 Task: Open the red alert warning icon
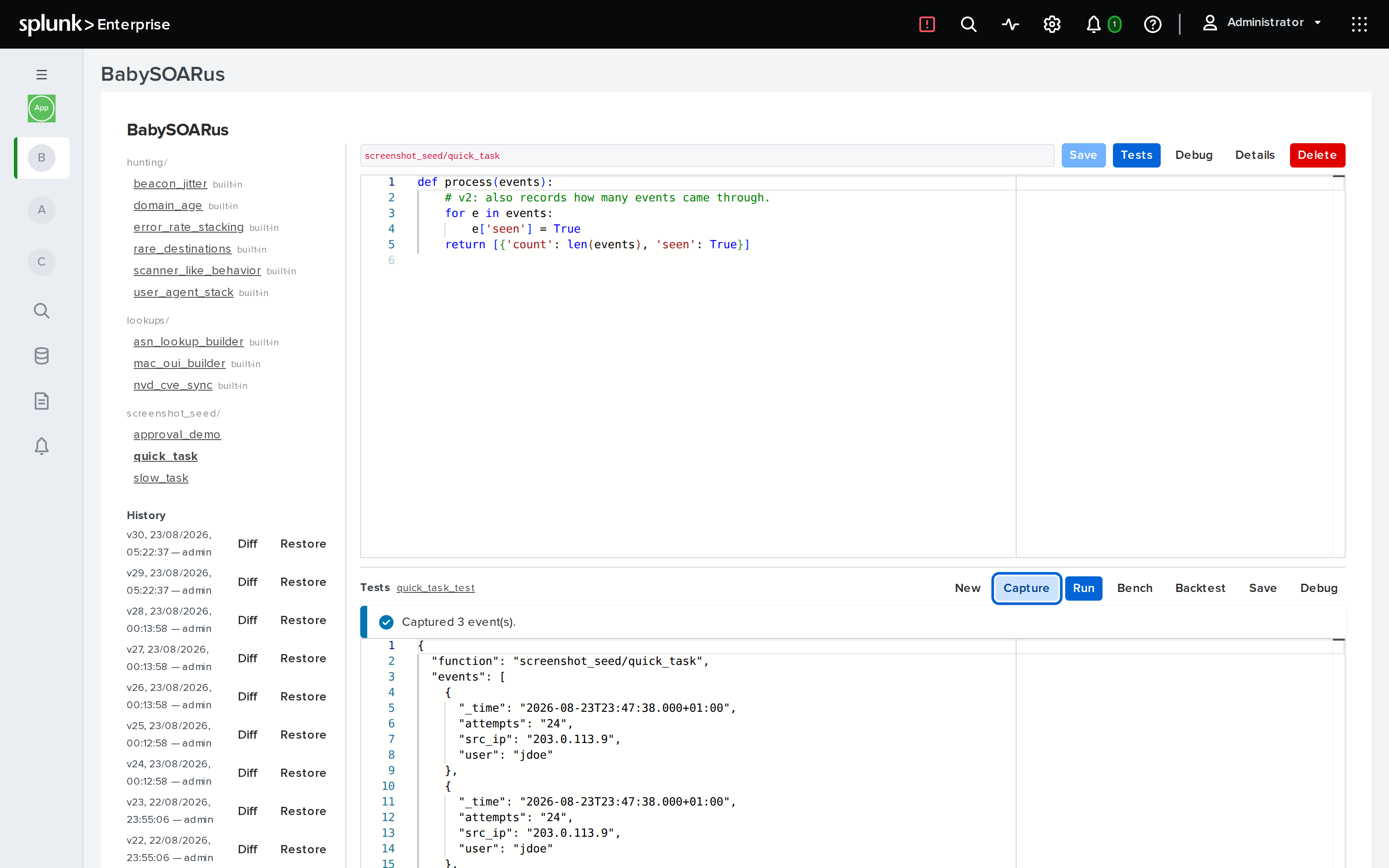pyautogui.click(x=927, y=24)
